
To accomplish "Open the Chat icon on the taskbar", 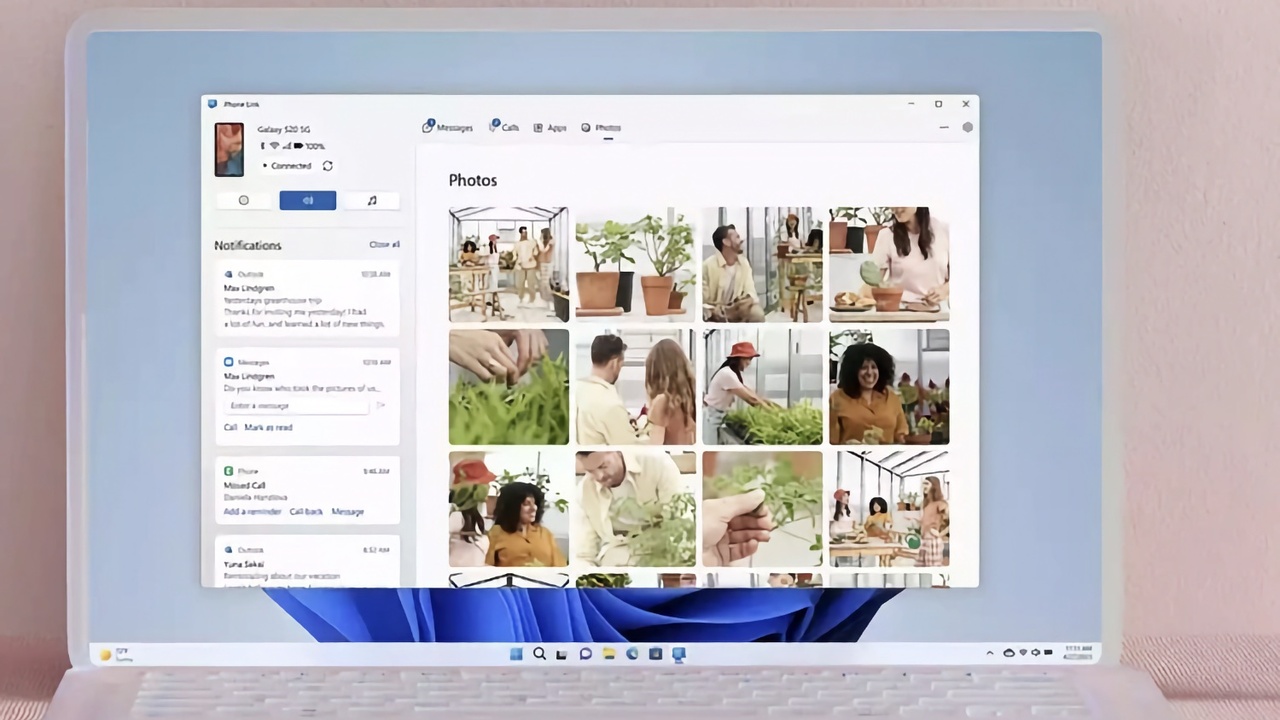I will 585,654.
